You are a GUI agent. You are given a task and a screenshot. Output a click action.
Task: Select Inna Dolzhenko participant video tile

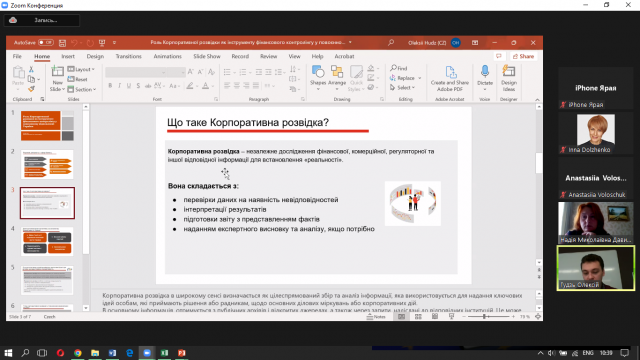pos(596,133)
